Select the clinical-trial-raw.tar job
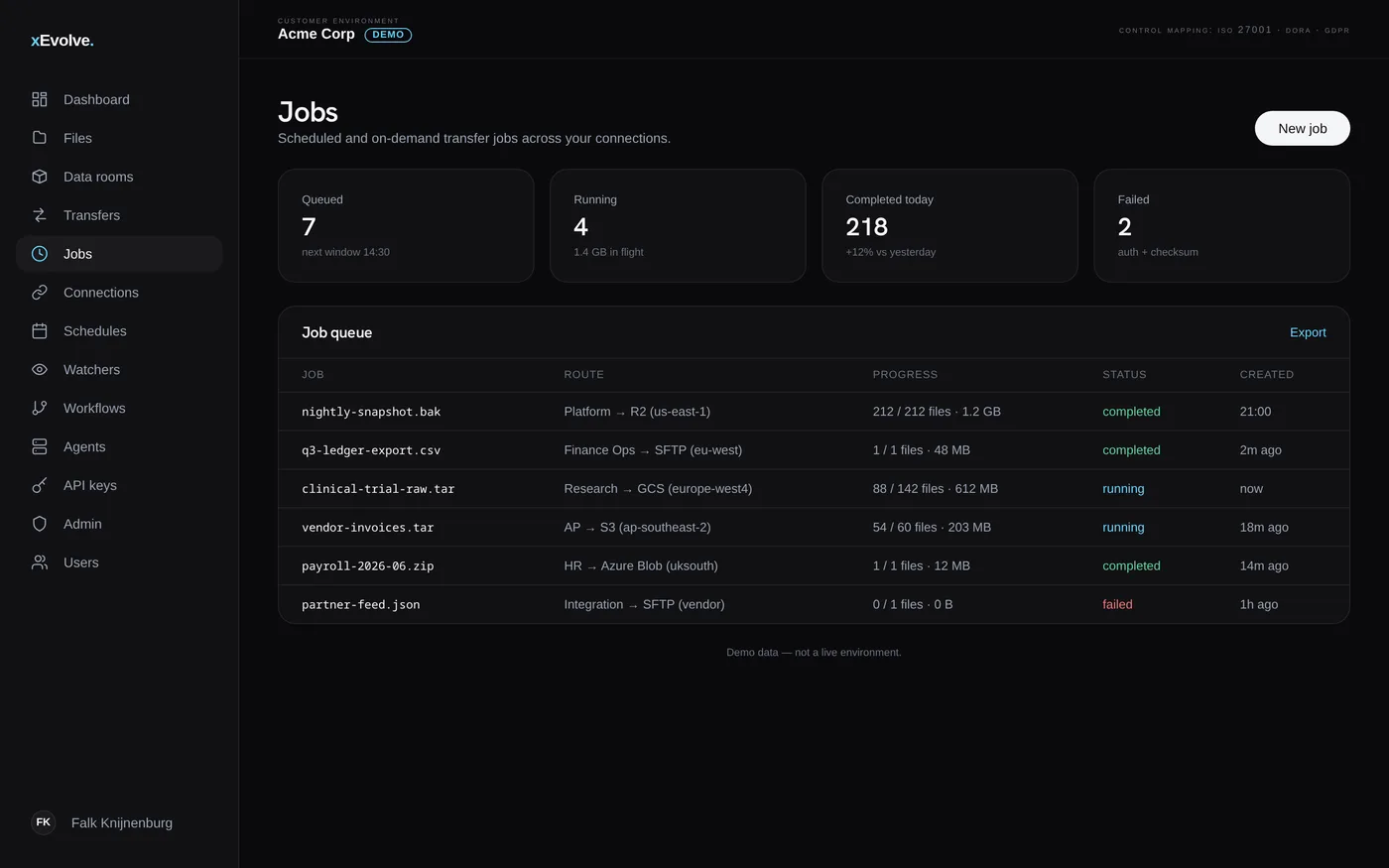 pos(814,489)
